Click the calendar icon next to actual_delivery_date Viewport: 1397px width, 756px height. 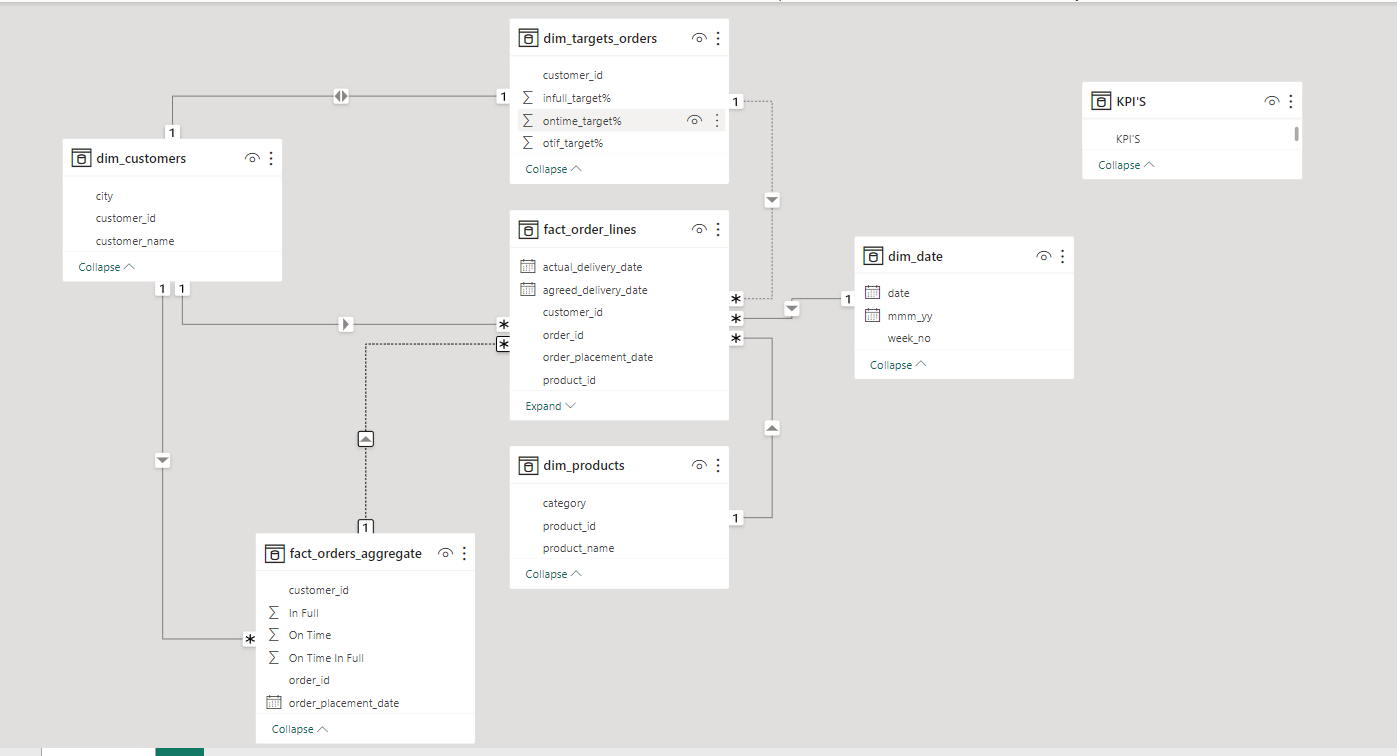coord(527,266)
